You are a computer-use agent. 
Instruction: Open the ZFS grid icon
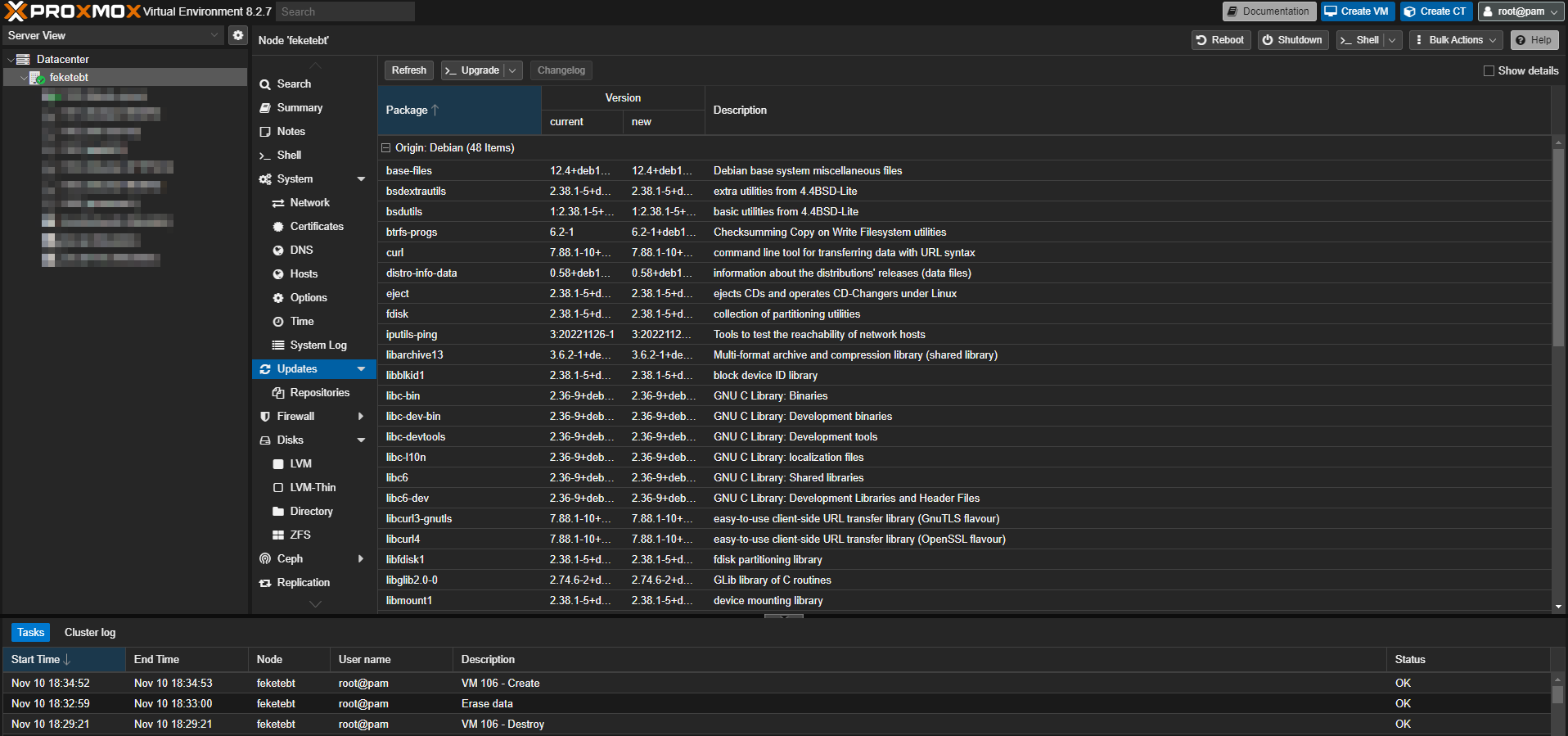point(278,535)
